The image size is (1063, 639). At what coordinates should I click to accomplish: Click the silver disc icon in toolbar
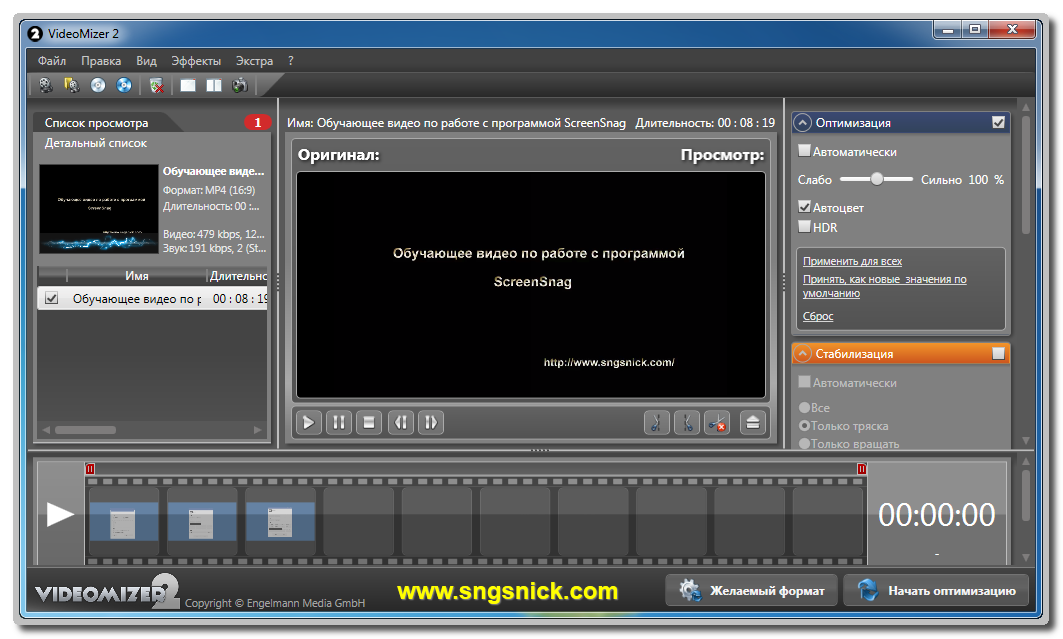click(98, 85)
